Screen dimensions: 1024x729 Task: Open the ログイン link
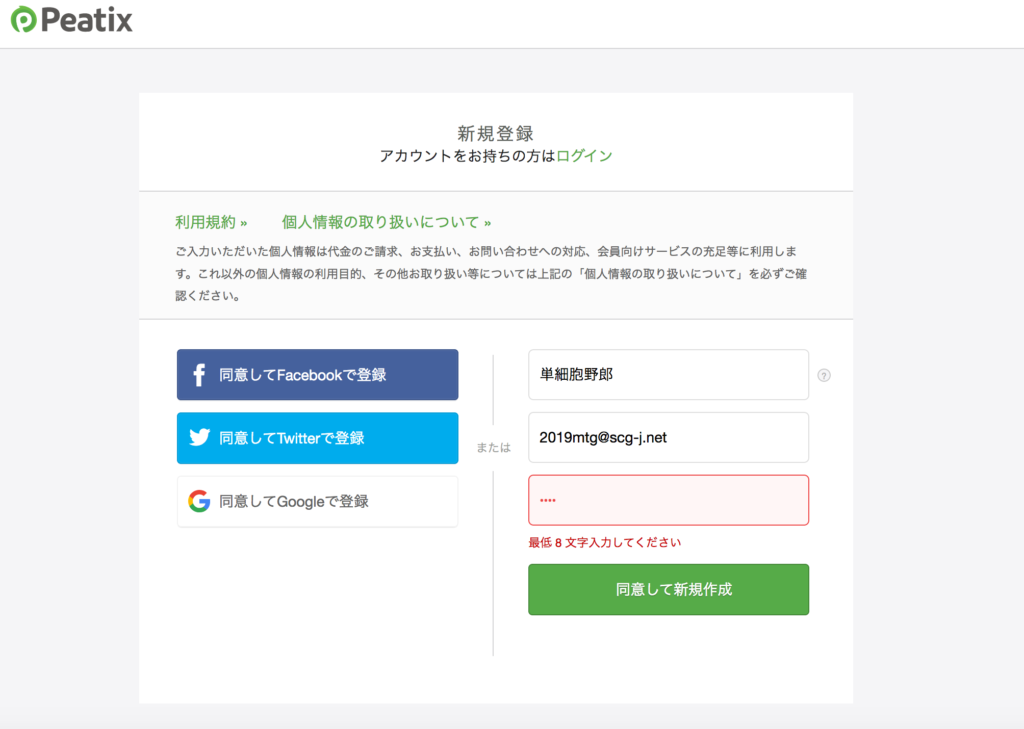(584, 155)
